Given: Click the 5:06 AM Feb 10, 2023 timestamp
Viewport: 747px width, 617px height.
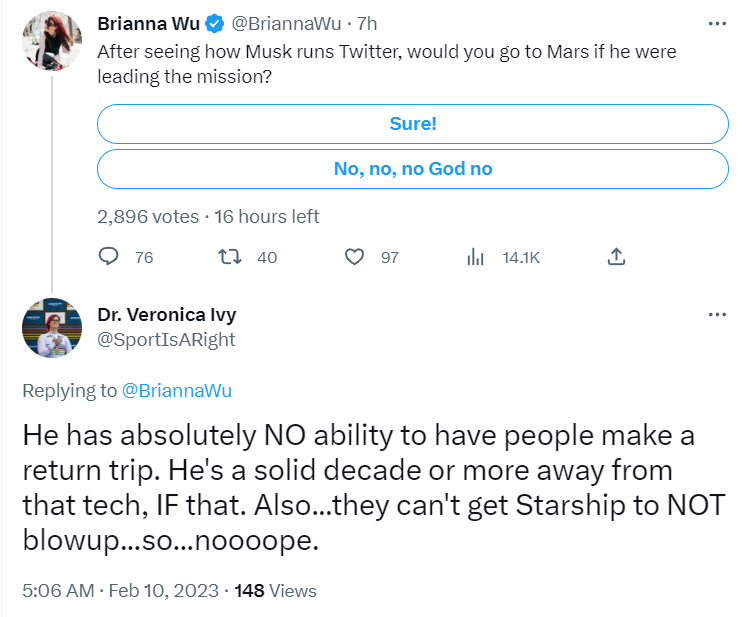Looking at the screenshot, I should click(x=121, y=591).
